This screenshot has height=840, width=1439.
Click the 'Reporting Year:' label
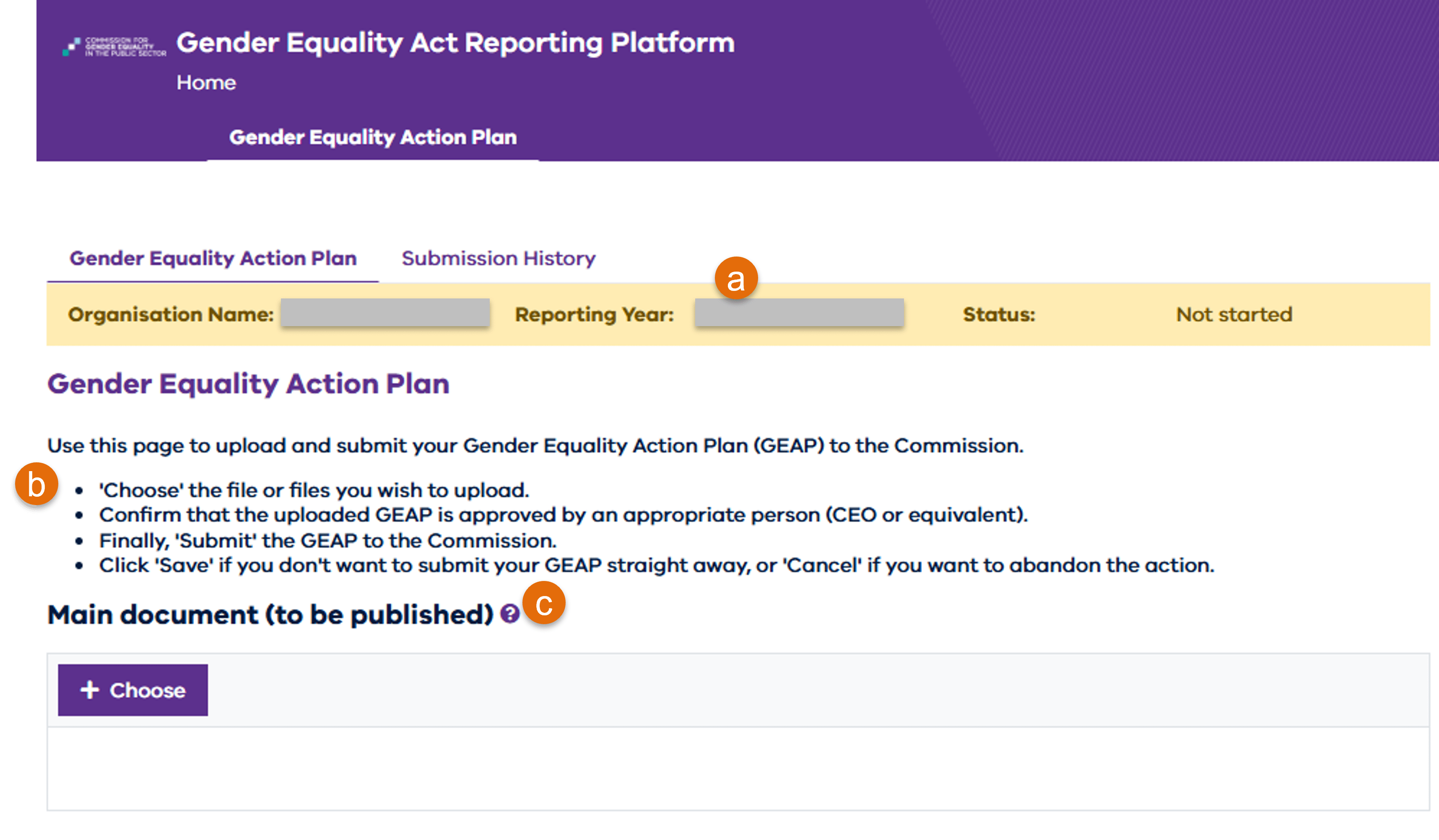tap(595, 315)
